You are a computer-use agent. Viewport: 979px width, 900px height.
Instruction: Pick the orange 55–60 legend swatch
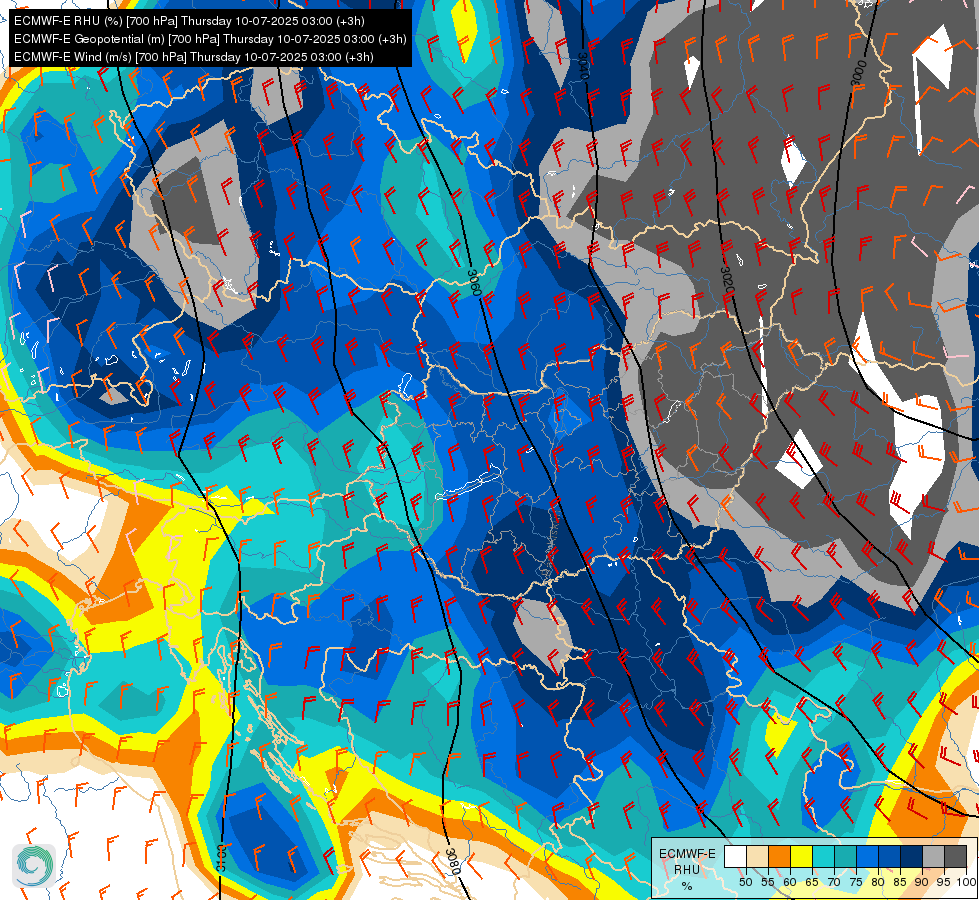780,856
